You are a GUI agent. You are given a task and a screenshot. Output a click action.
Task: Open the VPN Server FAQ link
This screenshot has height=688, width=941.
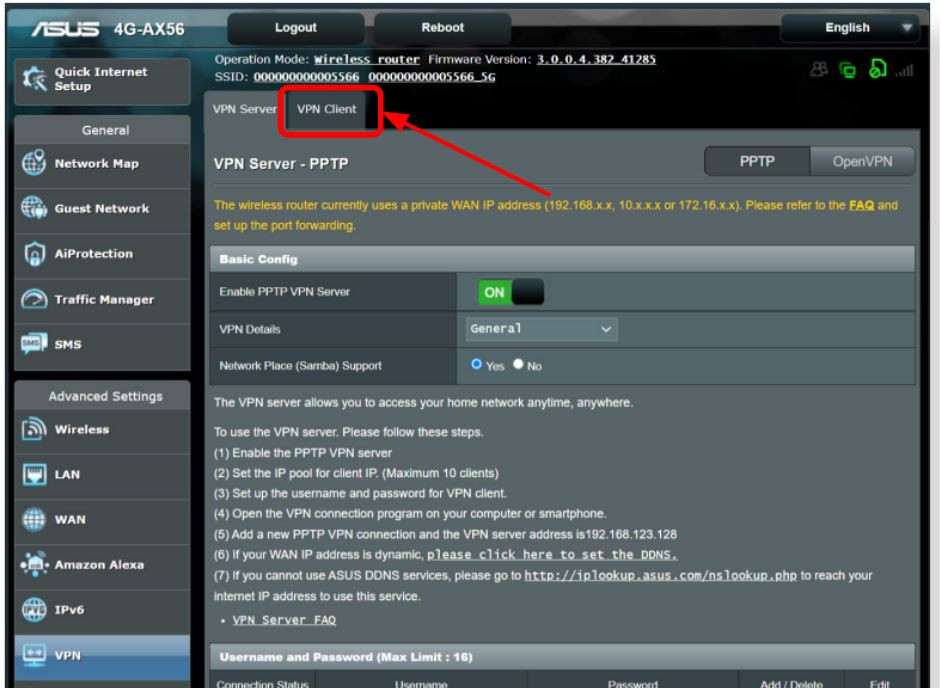tap(284, 620)
